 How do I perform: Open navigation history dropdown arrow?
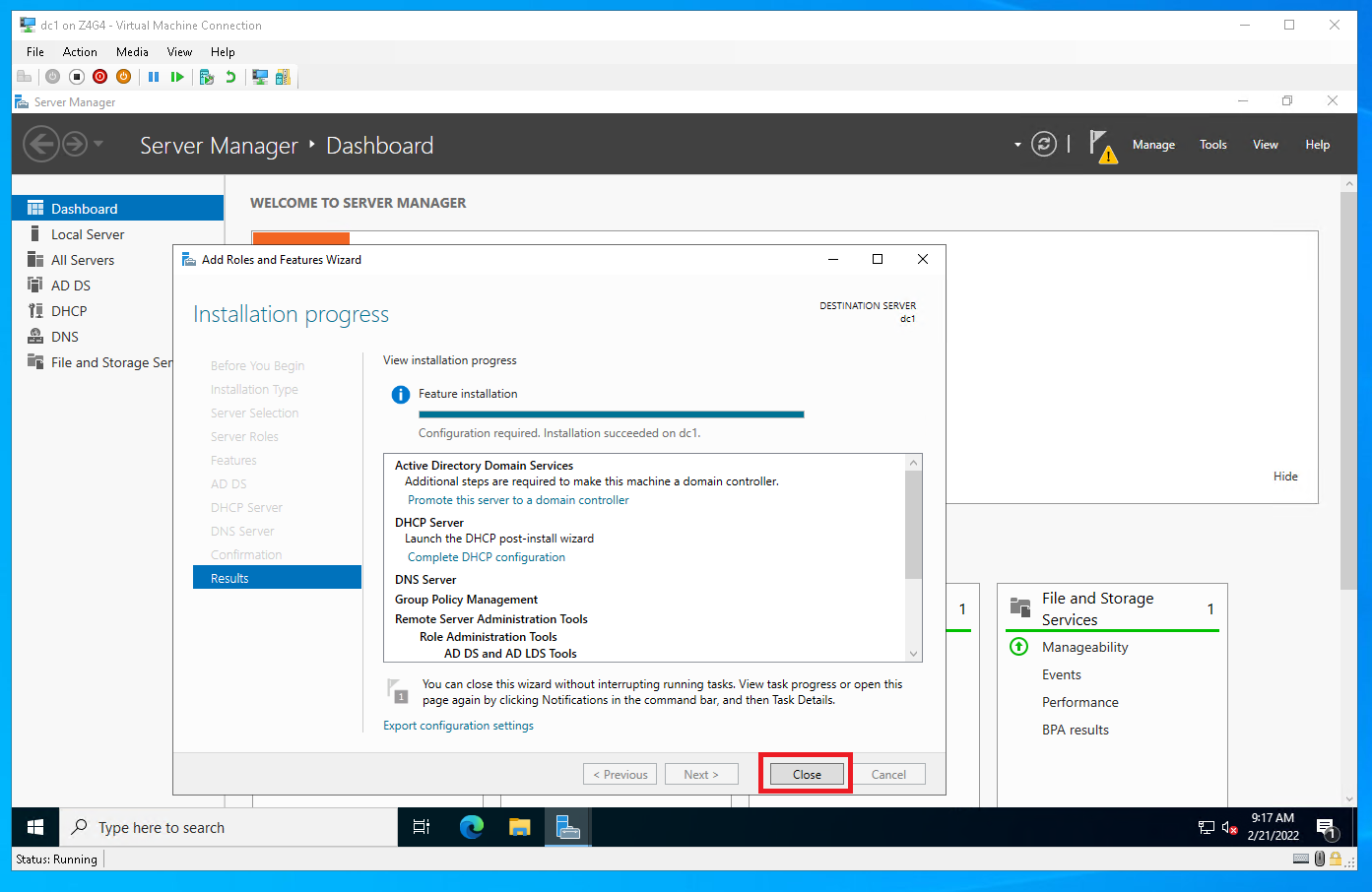point(98,144)
